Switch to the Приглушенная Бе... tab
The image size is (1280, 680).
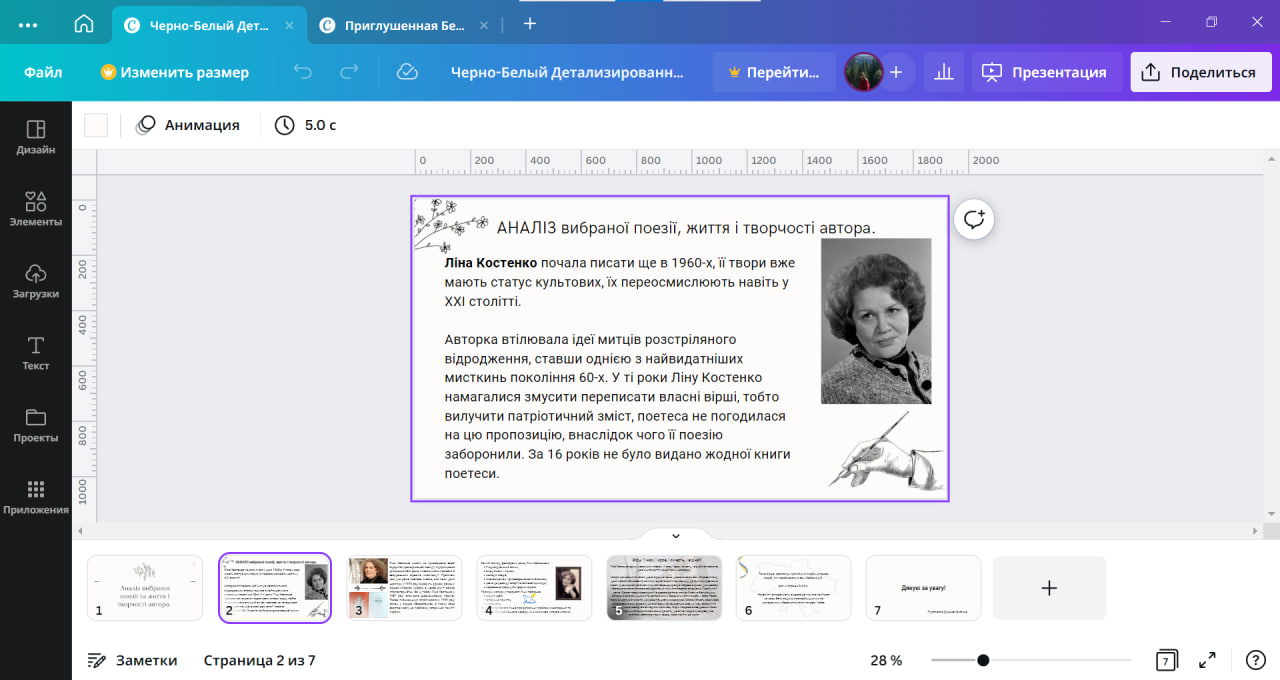[x=405, y=25]
